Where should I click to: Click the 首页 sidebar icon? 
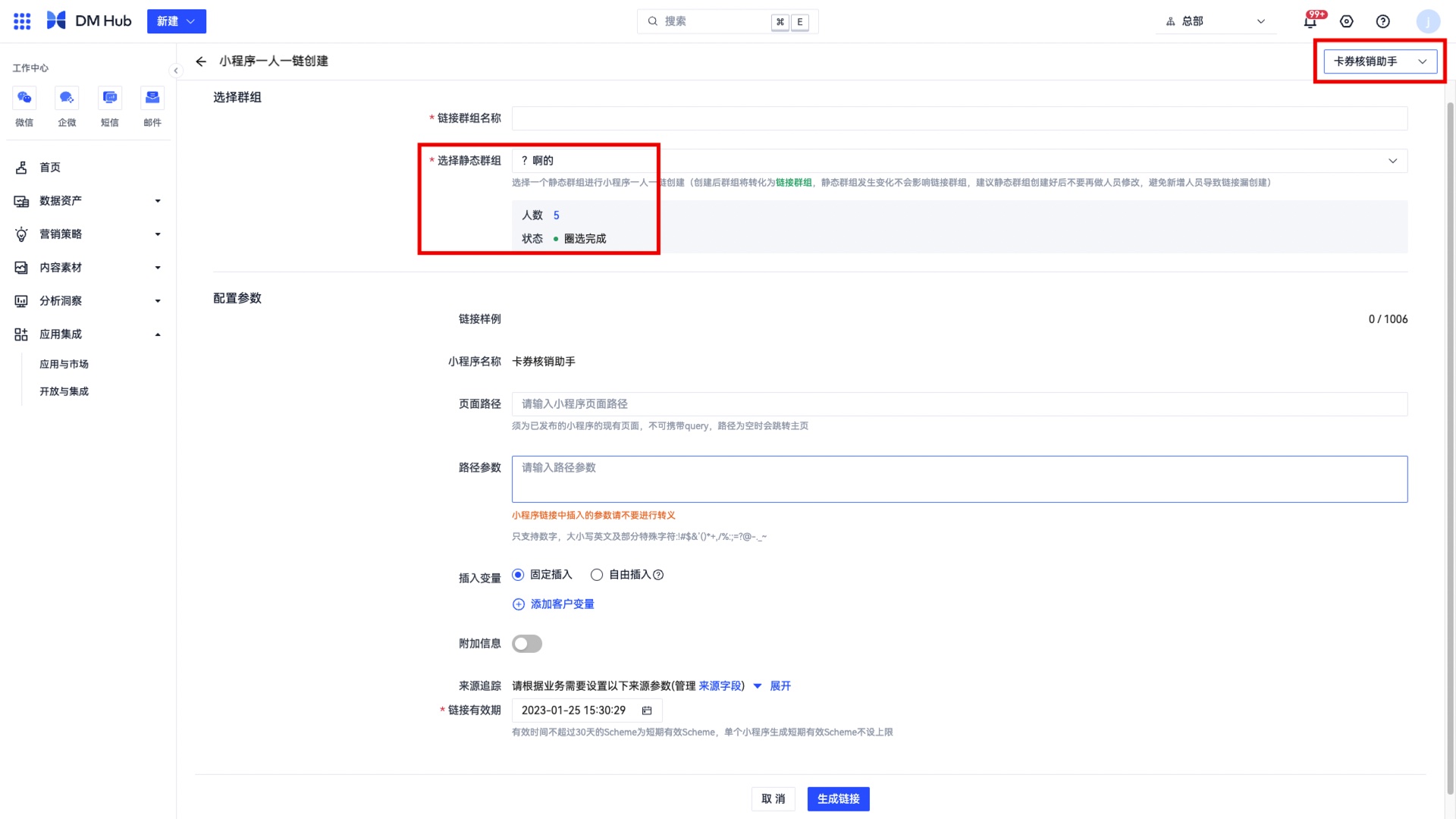(21, 168)
